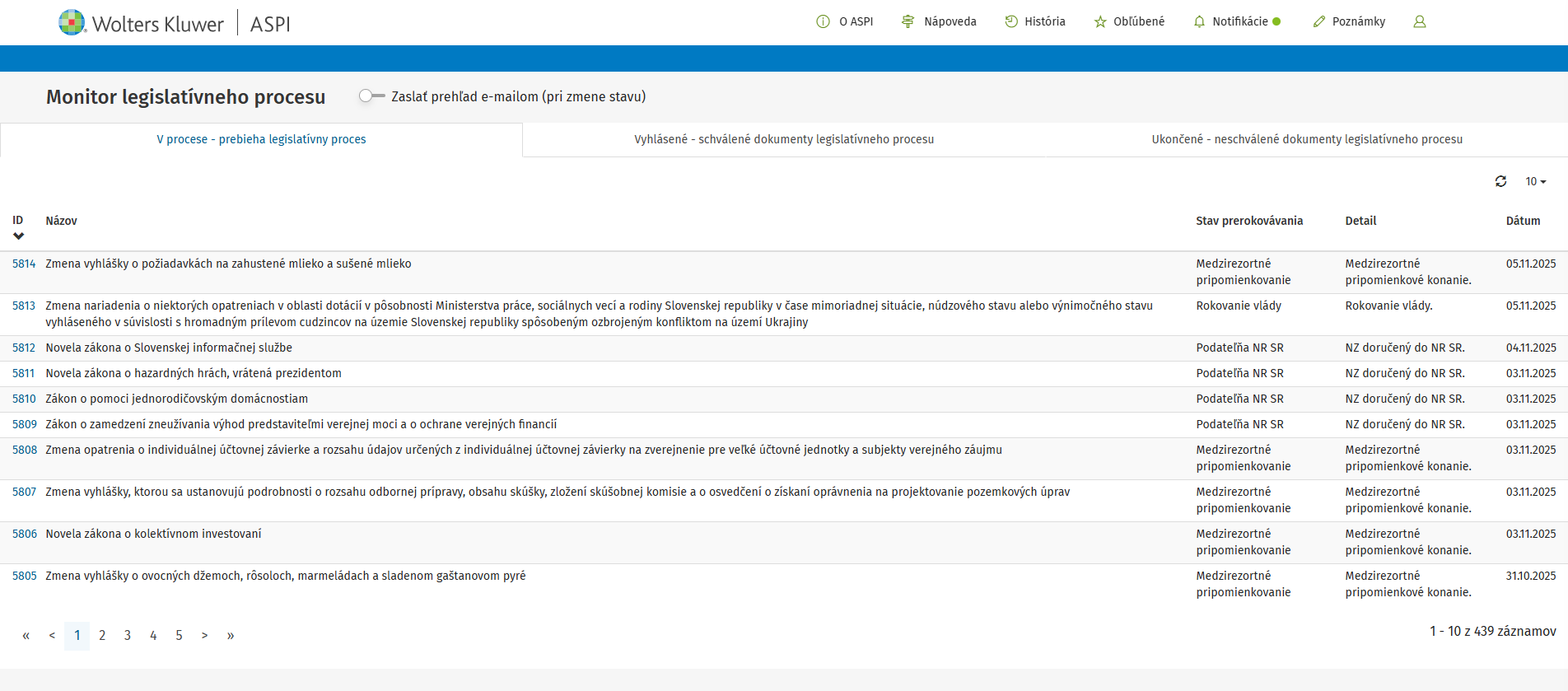Open record ID 5806 link
Image resolution: width=1568 pixels, height=691 pixels.
pos(24,534)
